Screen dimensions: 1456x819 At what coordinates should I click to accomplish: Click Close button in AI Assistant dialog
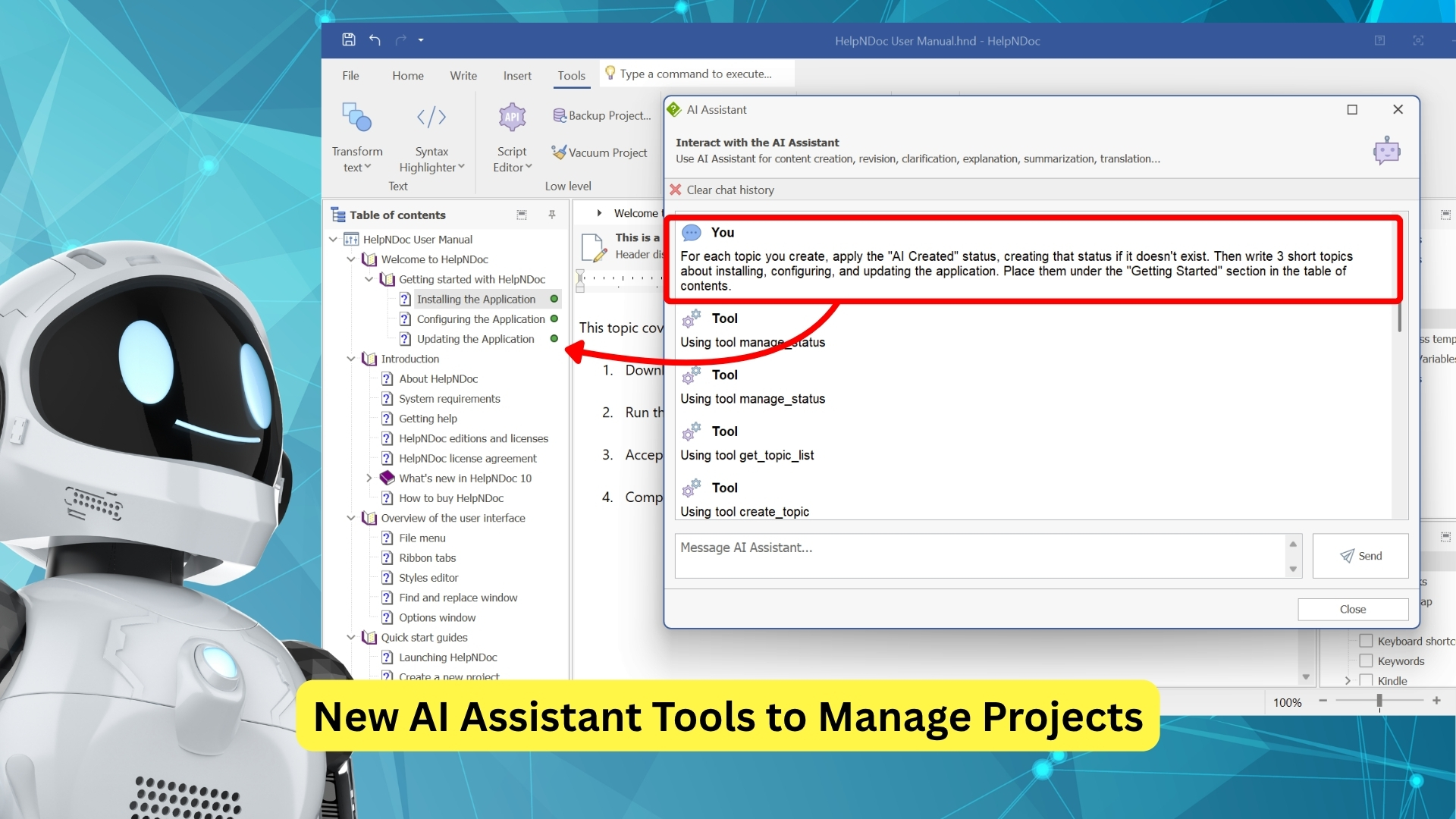pyautogui.click(x=1353, y=609)
